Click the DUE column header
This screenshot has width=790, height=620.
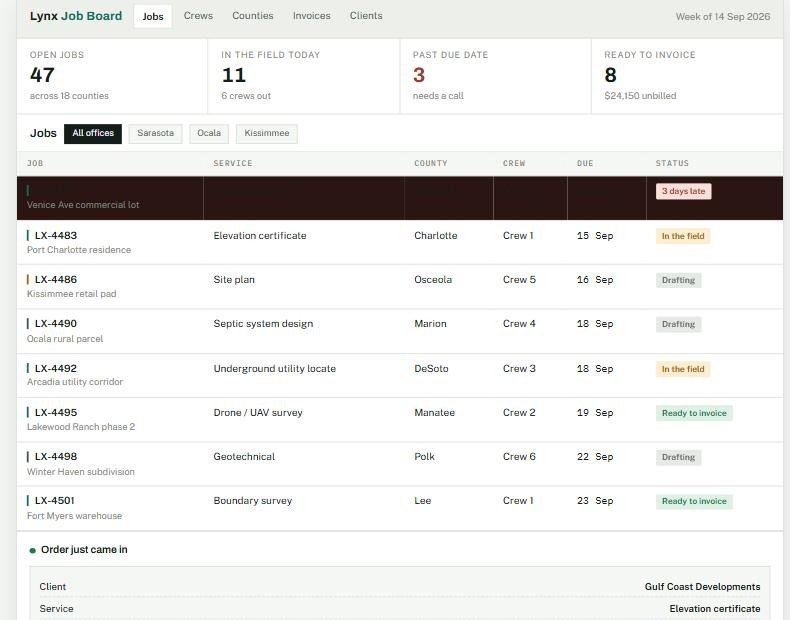coord(585,163)
